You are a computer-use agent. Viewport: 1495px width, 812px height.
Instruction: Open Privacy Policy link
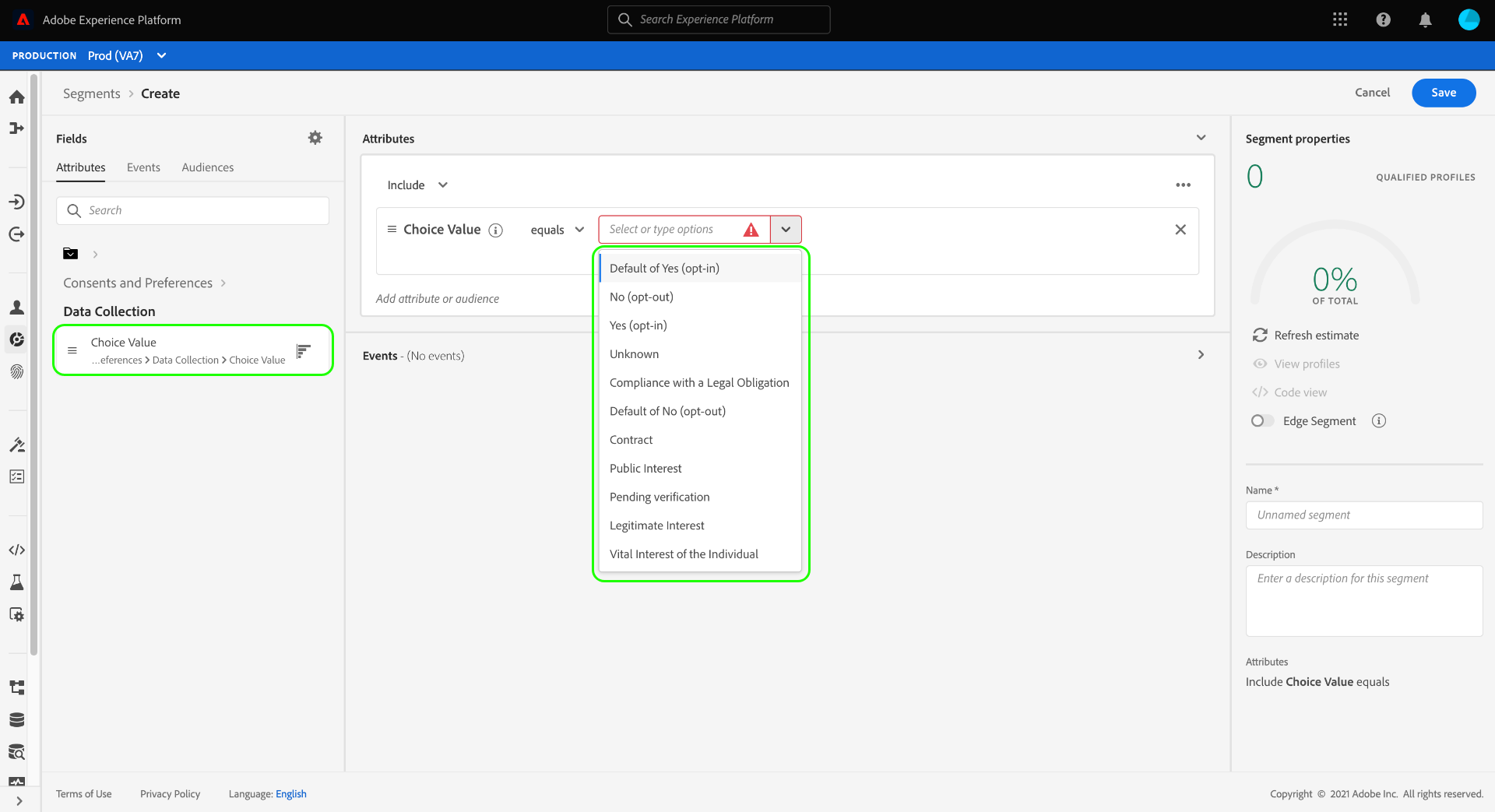point(171,794)
